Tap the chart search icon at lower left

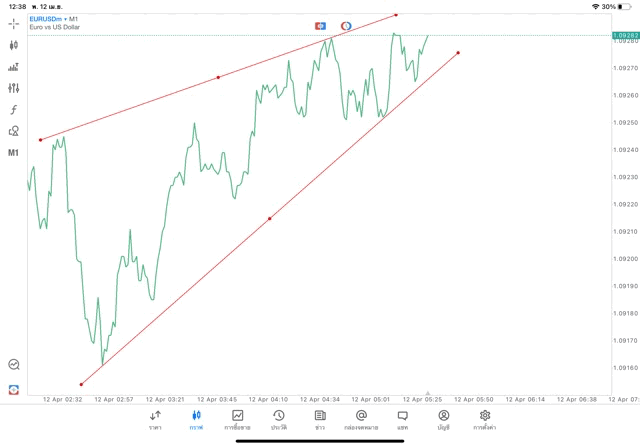point(13,365)
